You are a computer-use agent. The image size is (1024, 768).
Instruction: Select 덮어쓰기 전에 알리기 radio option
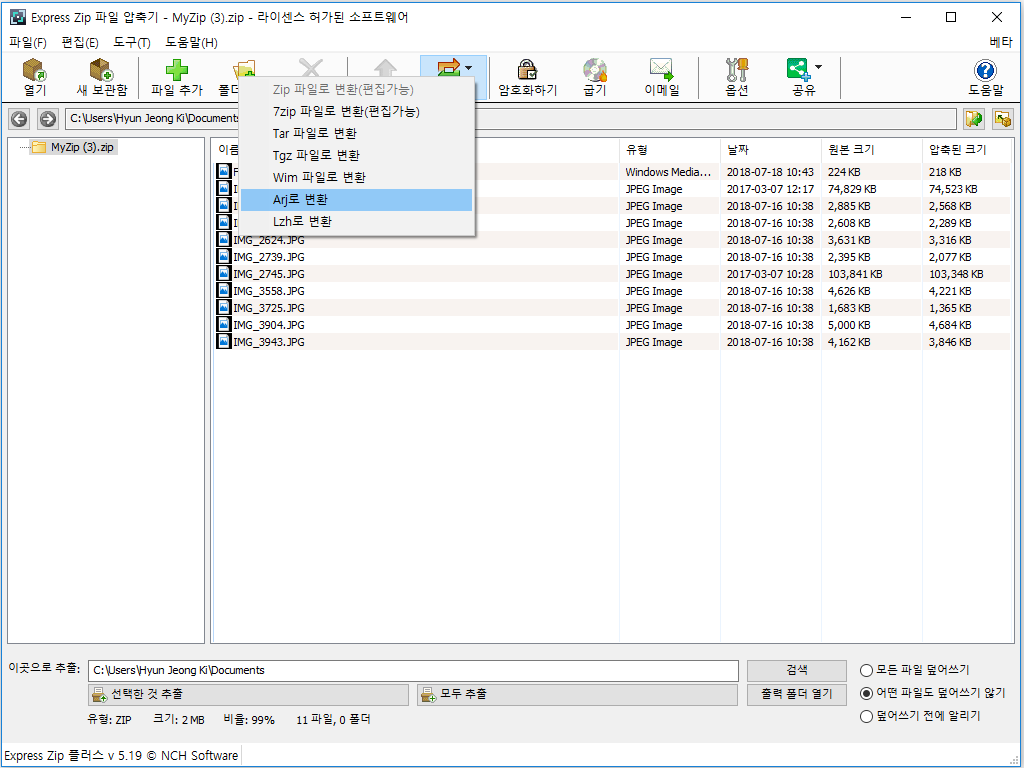[x=867, y=716]
